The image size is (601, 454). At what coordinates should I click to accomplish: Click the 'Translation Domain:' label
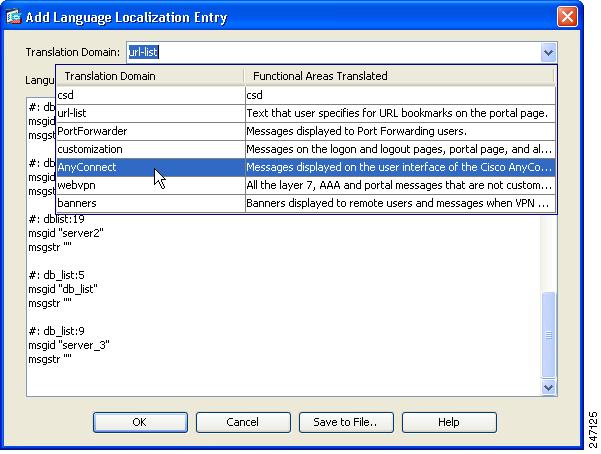tap(73, 52)
